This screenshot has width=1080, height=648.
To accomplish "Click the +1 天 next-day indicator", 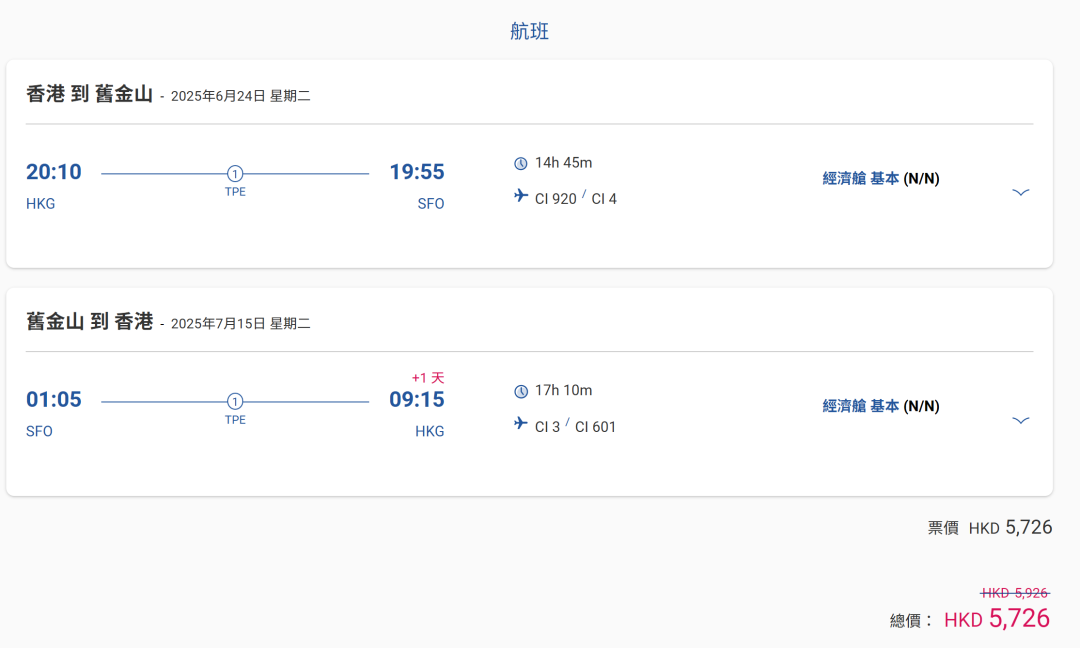I will pyautogui.click(x=427, y=378).
